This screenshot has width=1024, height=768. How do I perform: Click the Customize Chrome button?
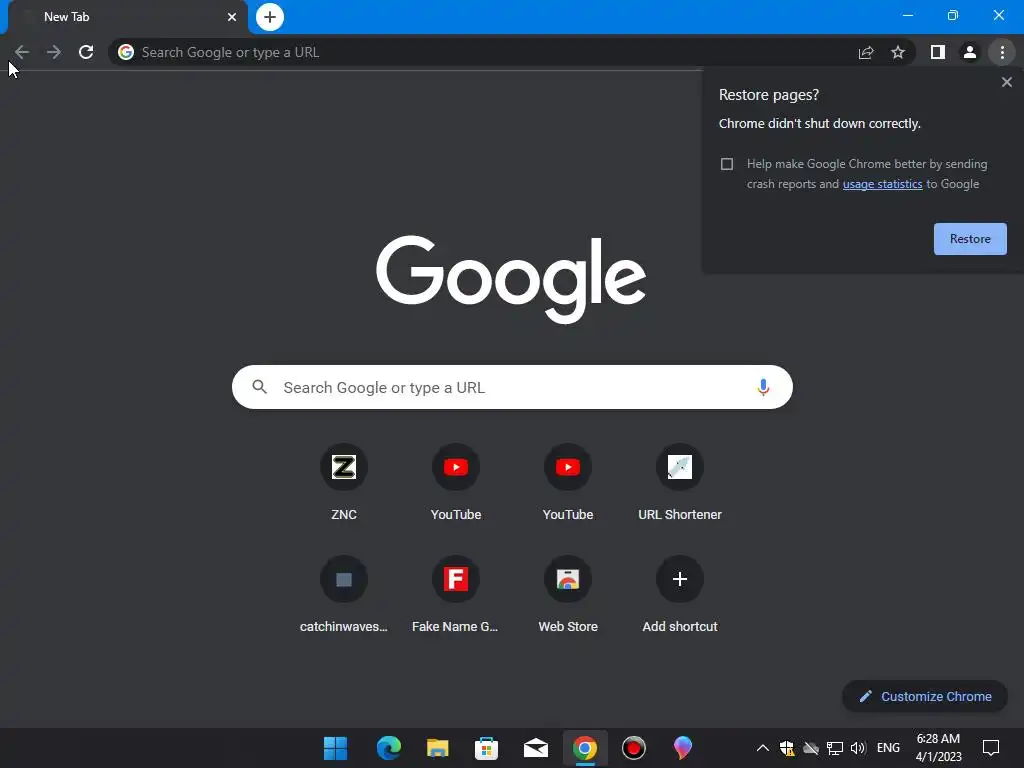click(x=925, y=696)
